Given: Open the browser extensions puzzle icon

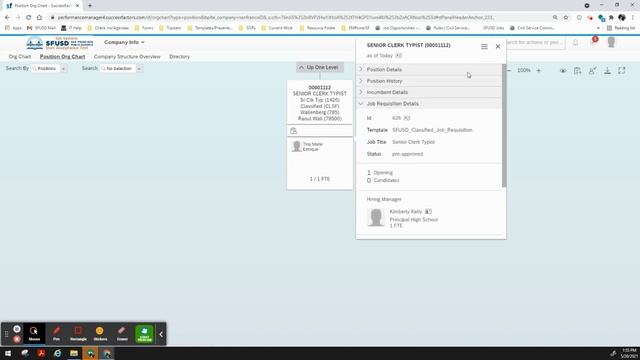Looking at the screenshot, I should [611, 18].
